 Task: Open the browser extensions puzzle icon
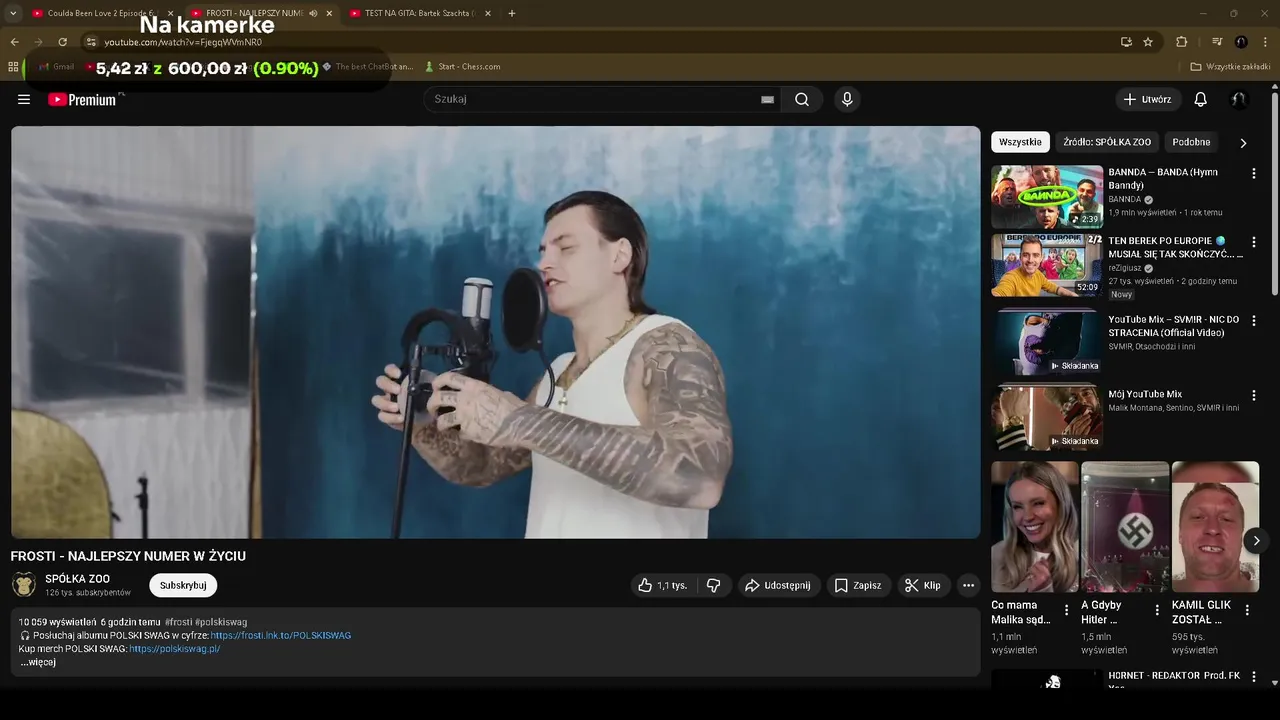pos(1182,42)
